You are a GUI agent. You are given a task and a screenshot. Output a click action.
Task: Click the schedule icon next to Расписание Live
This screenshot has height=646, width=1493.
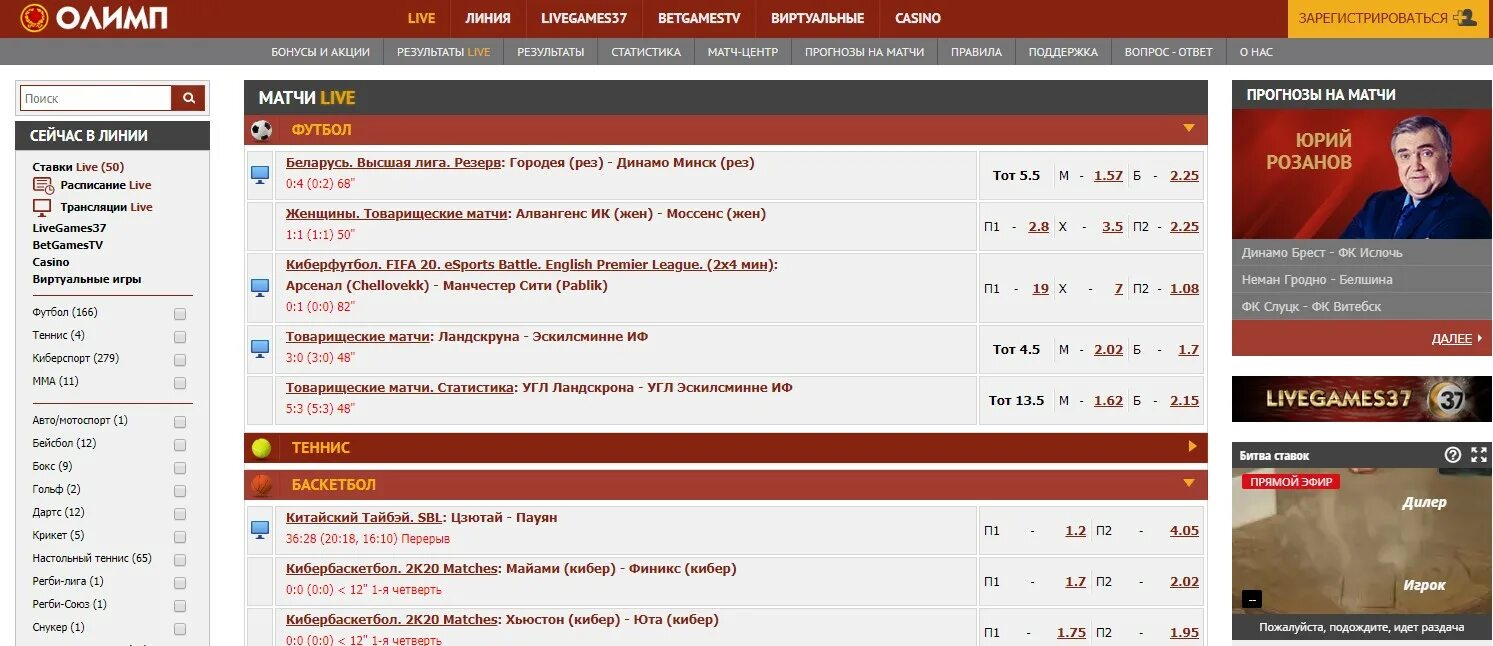point(43,185)
